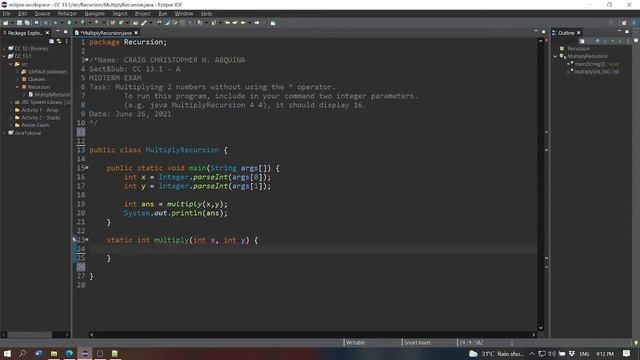Click the New file toolbar icon
The image size is (640, 360).
point(6,23)
